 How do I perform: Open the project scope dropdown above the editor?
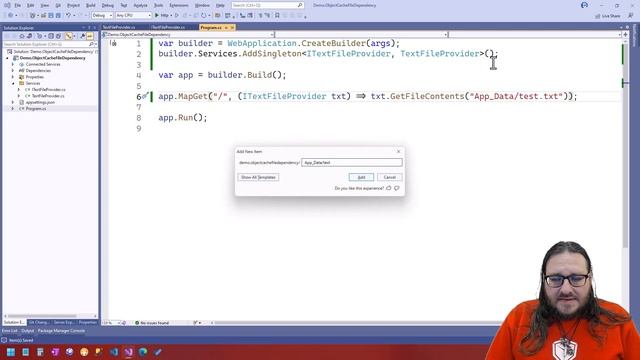pos(188,35)
